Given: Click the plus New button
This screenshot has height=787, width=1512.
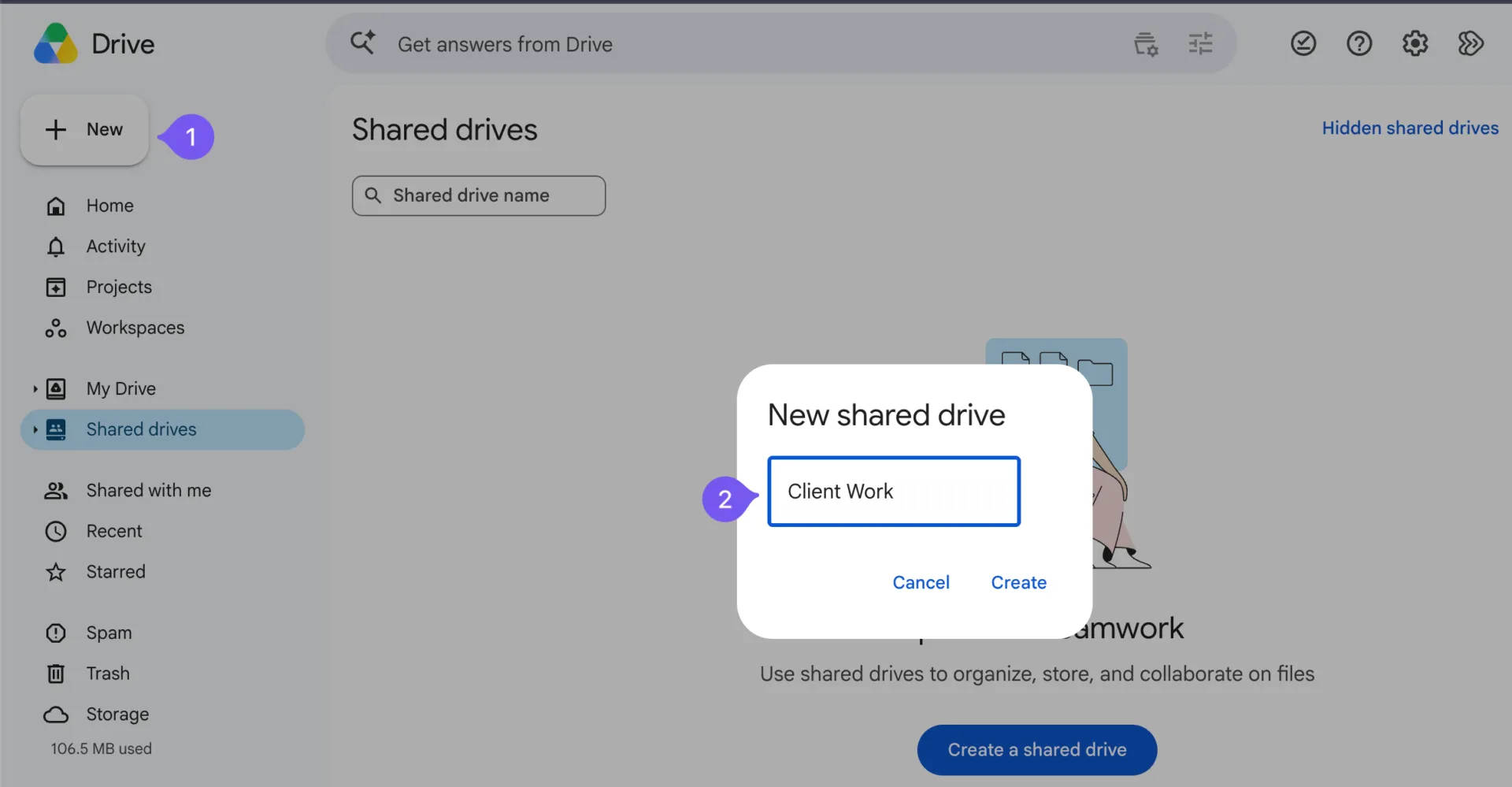Looking at the screenshot, I should 84,130.
